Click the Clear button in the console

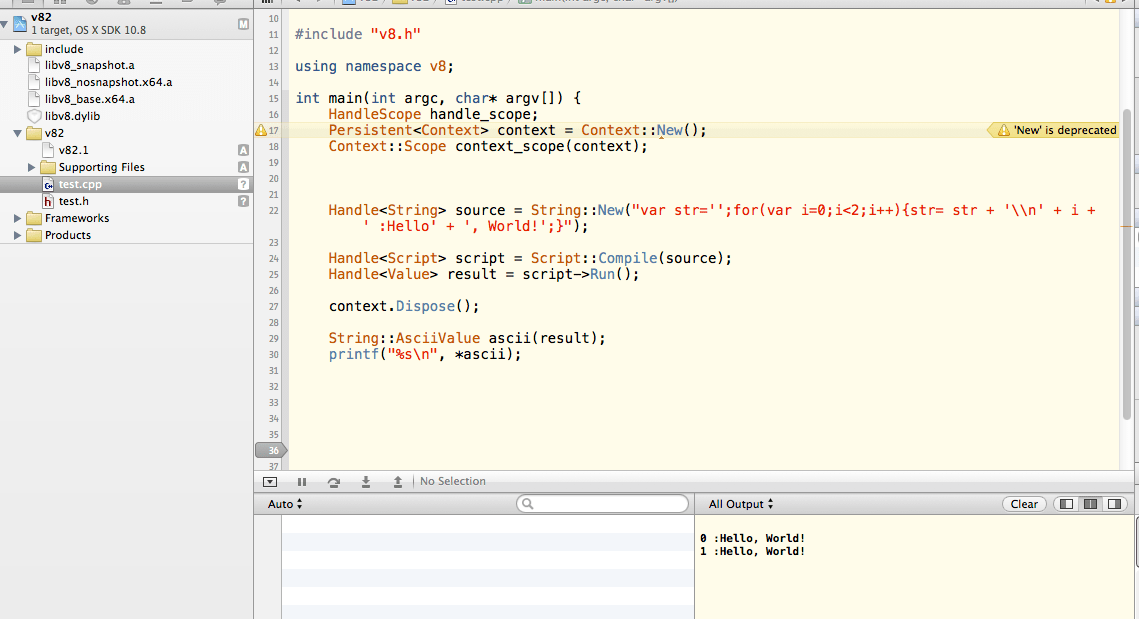(1023, 503)
